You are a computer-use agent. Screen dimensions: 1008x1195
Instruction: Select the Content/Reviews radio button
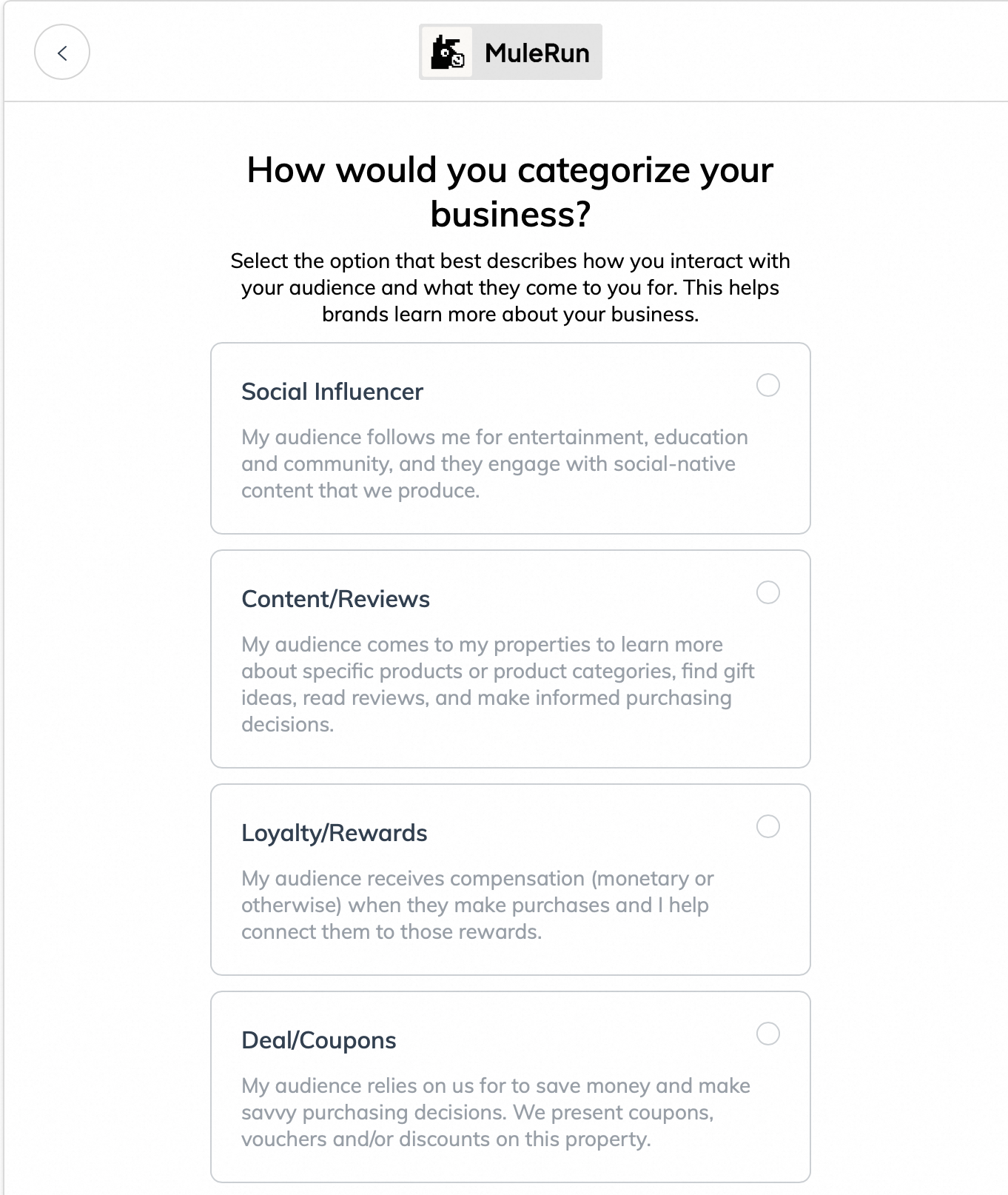coord(768,592)
